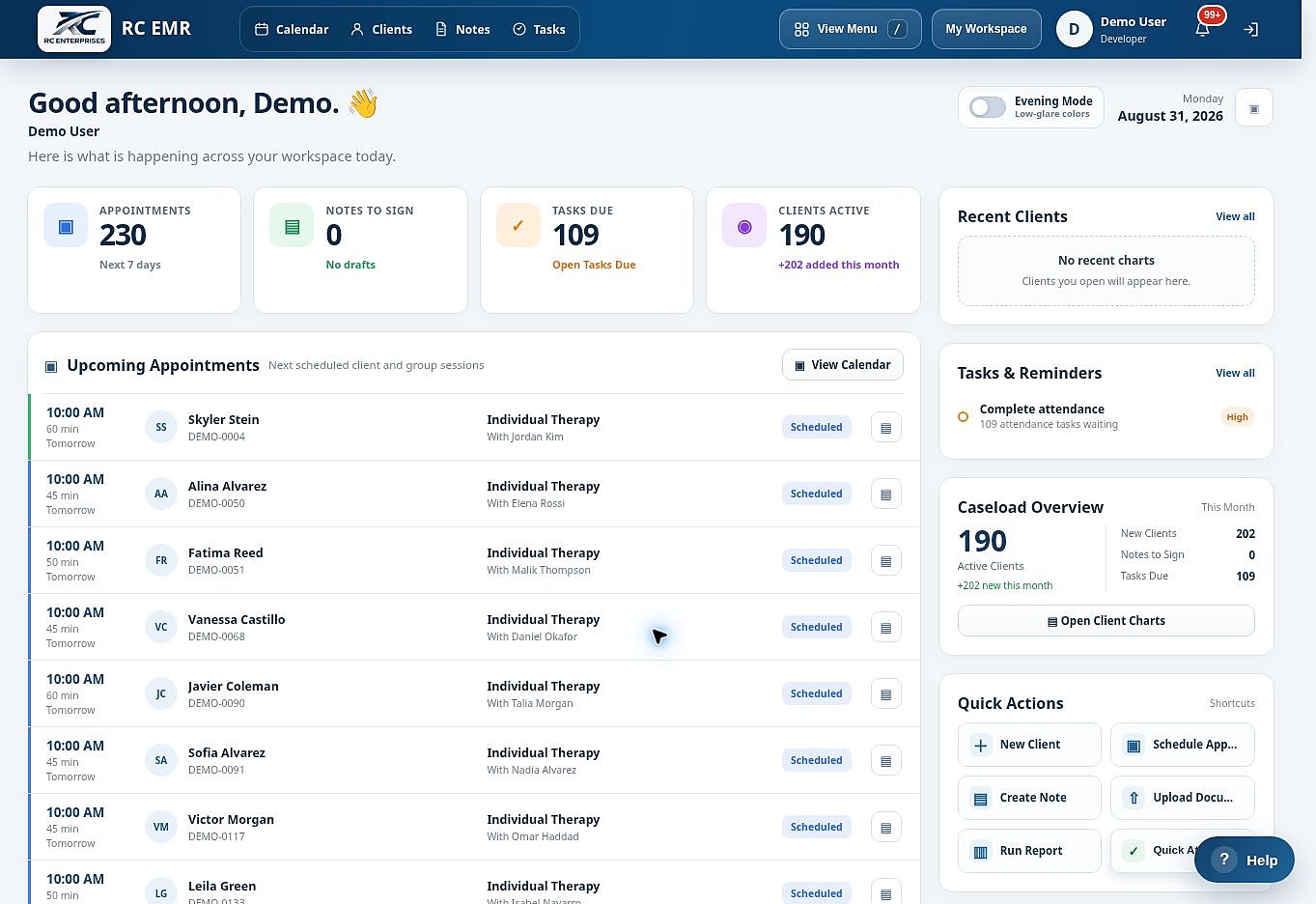Click the FR avatar for Fatima Reed

click(161, 560)
